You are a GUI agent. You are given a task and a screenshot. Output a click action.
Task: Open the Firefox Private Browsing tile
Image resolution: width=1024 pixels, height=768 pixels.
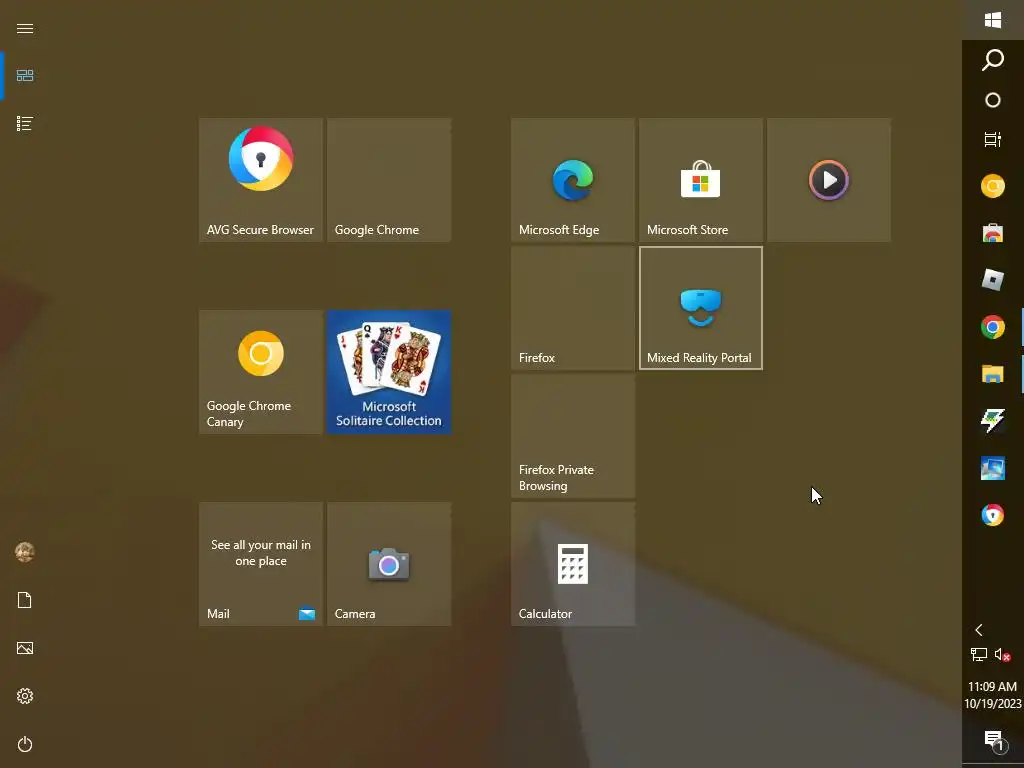point(573,436)
